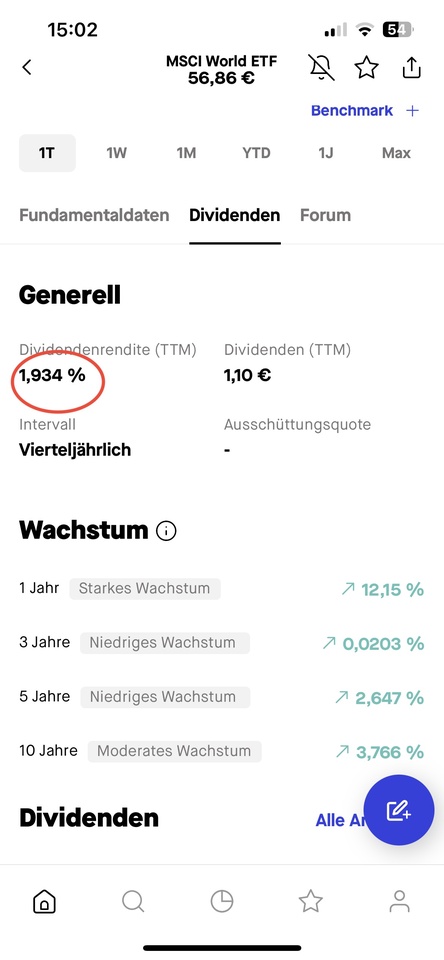Add MSCI World ETF to favorites star
This screenshot has width=444, height=960.
pyautogui.click(x=366, y=68)
